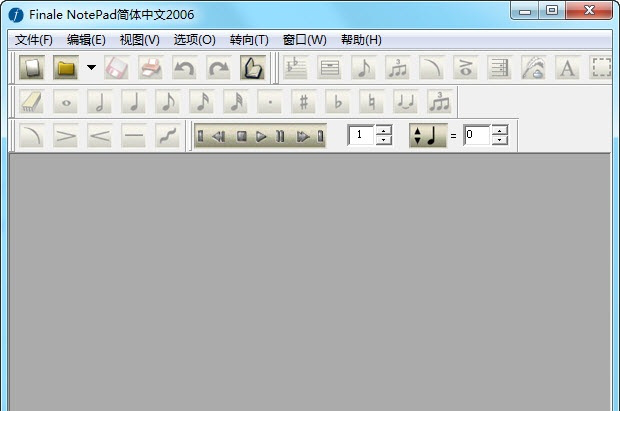This screenshot has width=620, height=427.
Task: Toggle the augmentation dot
Action: tap(270, 102)
